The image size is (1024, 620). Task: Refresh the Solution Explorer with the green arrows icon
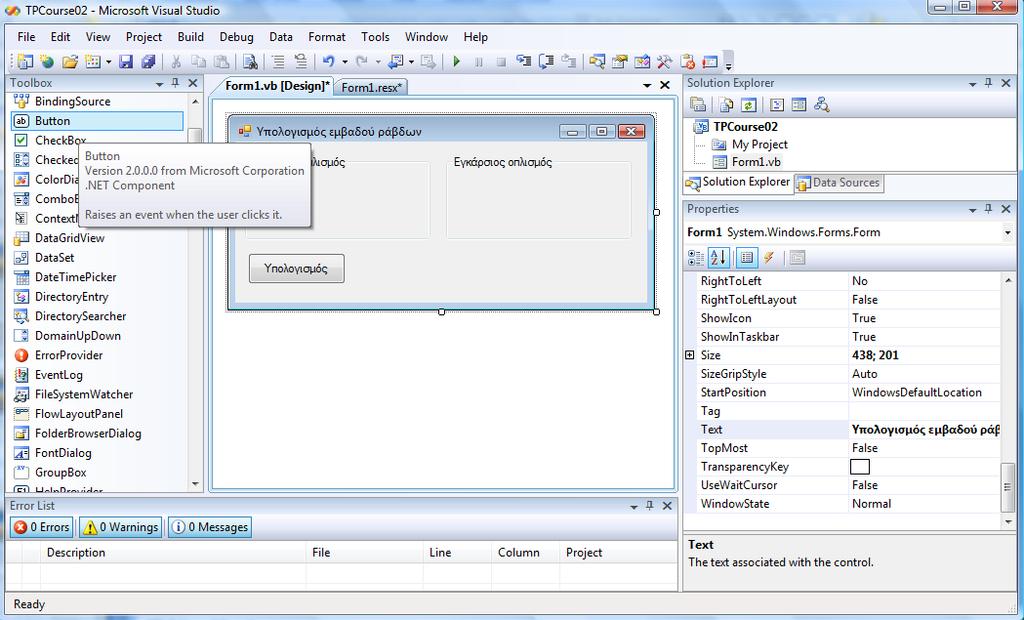tap(748, 105)
